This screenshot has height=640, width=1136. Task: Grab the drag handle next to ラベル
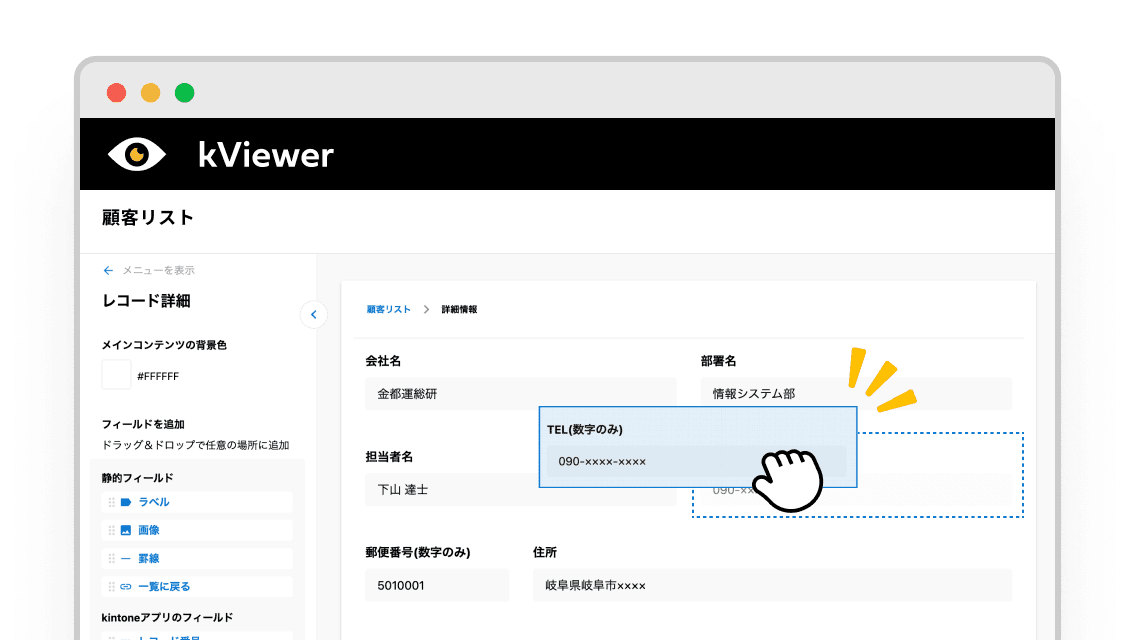pyautogui.click(x=112, y=502)
